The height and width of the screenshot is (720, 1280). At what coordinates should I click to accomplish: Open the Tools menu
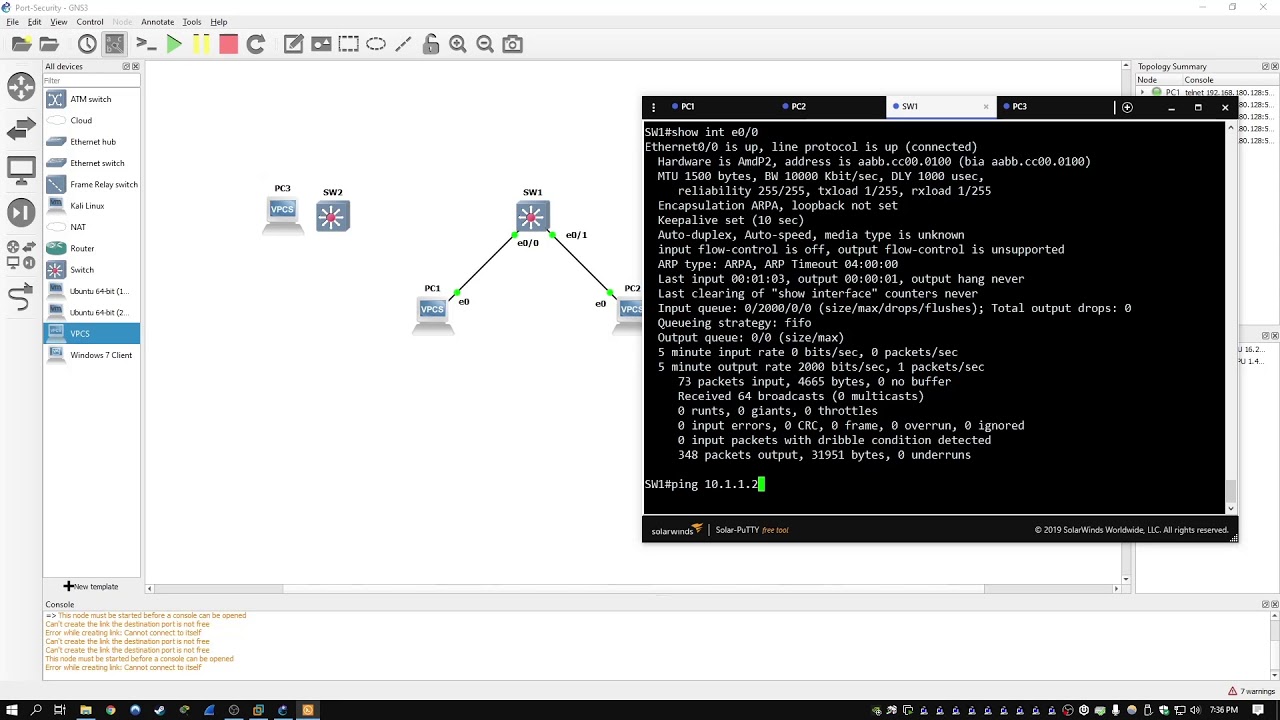pyautogui.click(x=192, y=22)
